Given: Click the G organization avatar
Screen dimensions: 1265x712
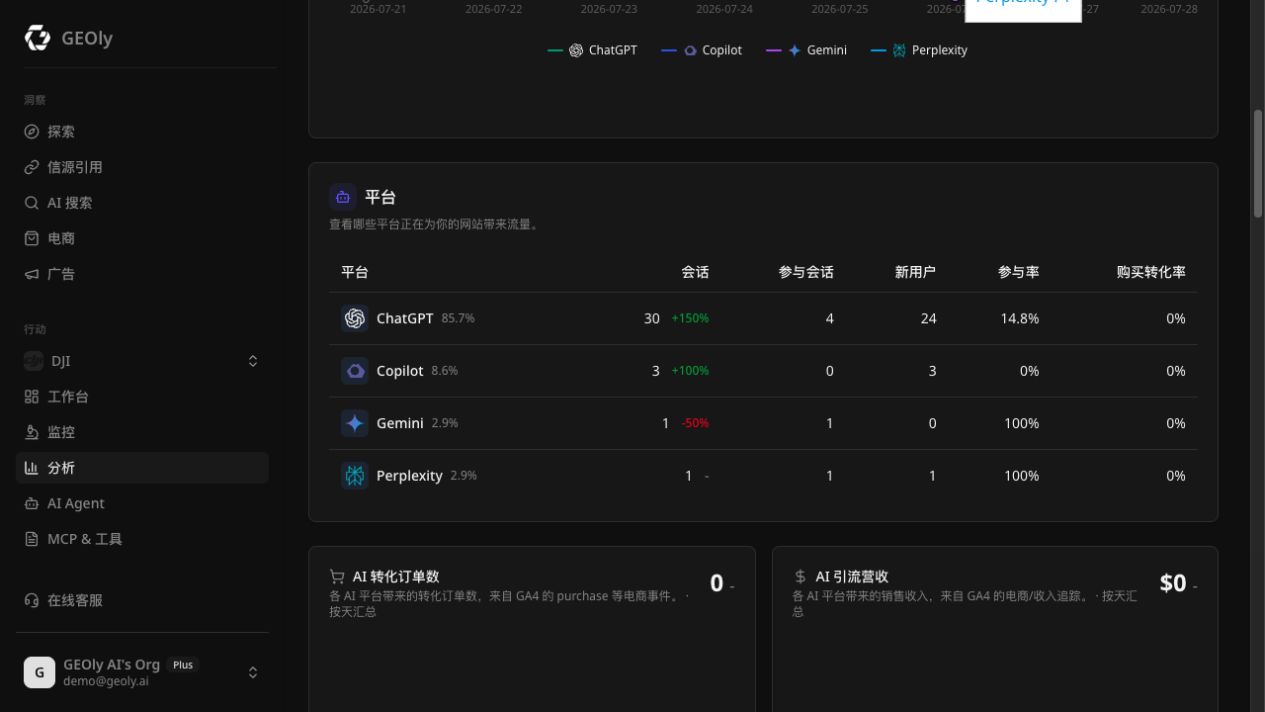Looking at the screenshot, I should [39, 672].
